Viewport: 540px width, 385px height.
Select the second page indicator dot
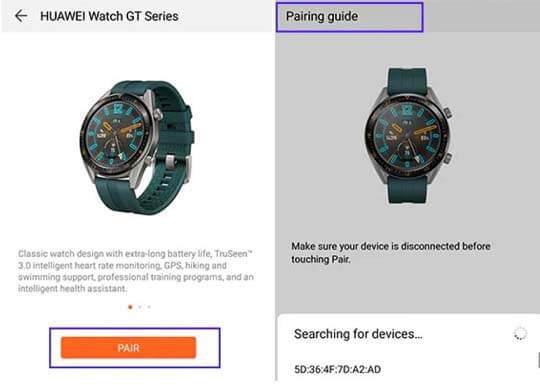(x=140, y=307)
